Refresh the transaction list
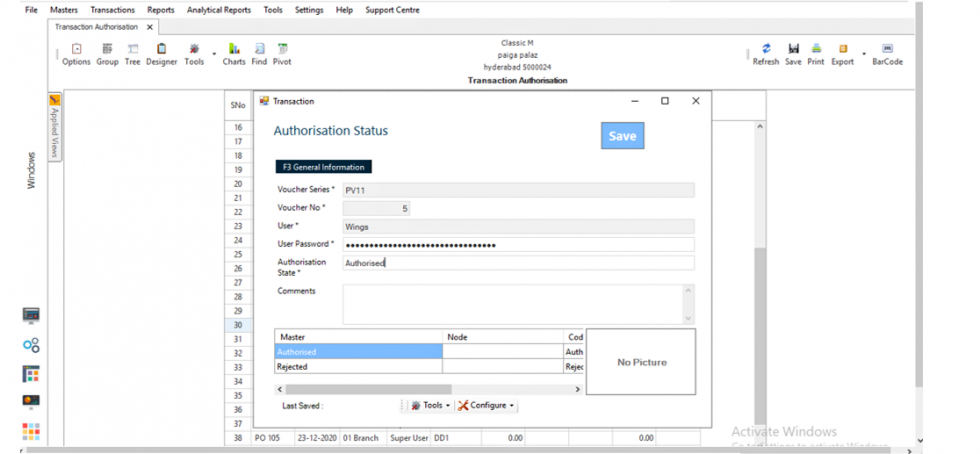 click(x=765, y=54)
